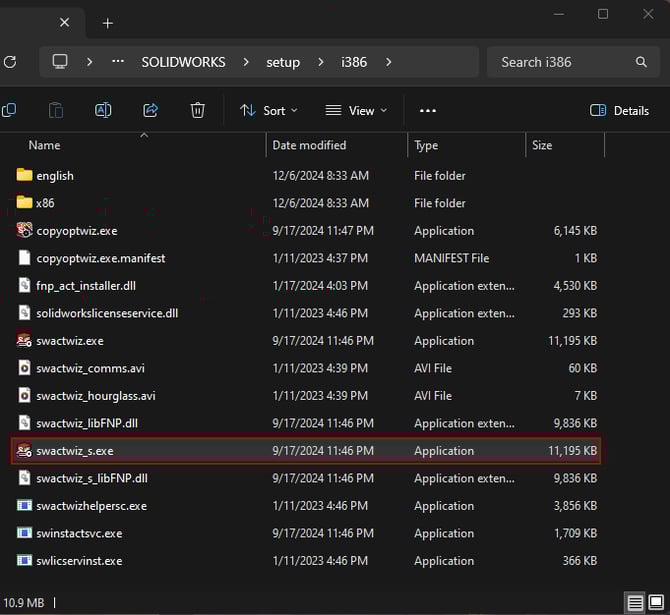This screenshot has height=615, width=670.
Task: Open the Sort dropdown
Action: coord(269,110)
